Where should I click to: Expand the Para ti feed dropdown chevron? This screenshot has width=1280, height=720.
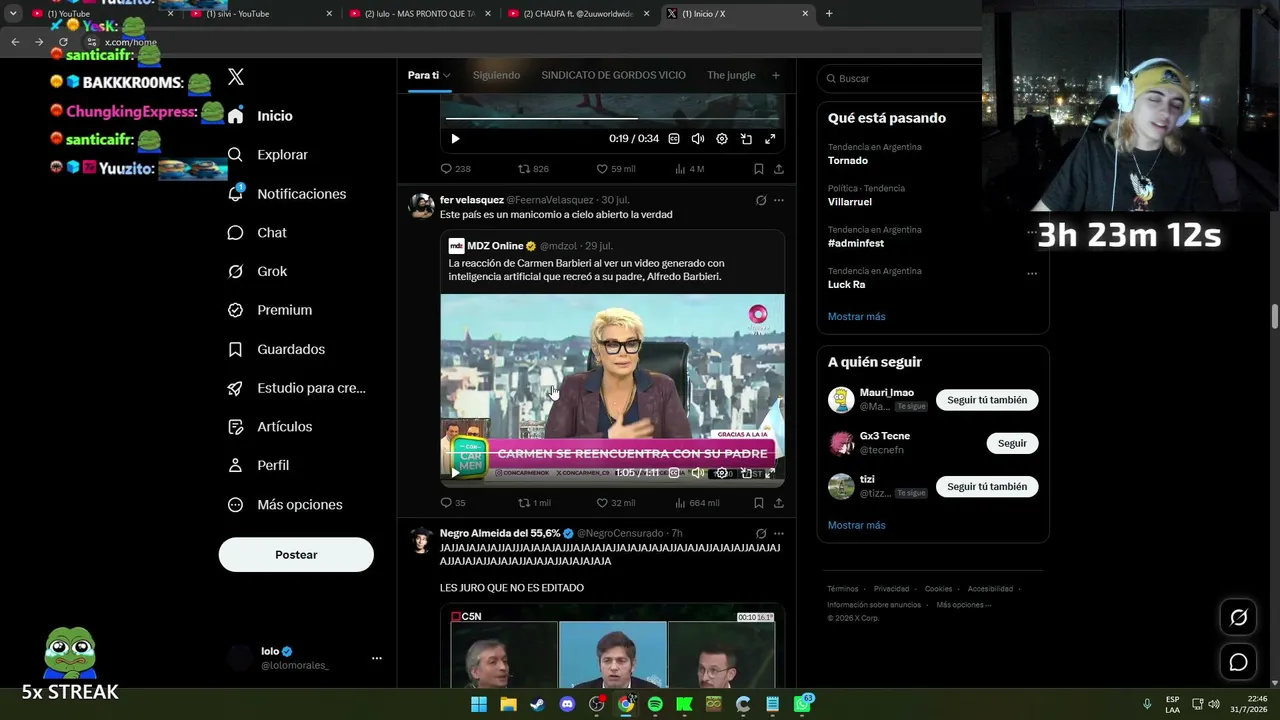tap(447, 76)
